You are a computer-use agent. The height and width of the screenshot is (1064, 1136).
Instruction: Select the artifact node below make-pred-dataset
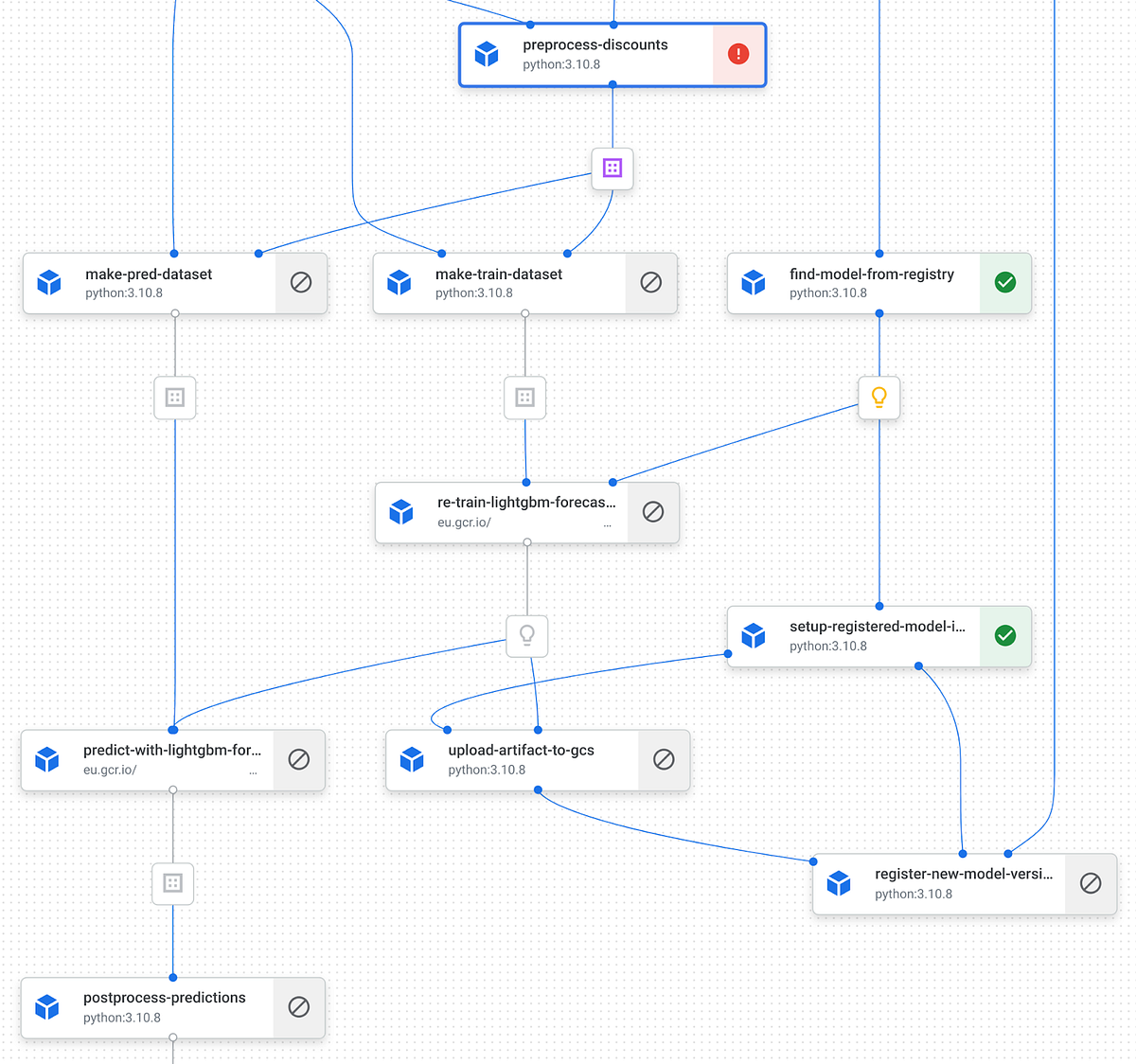(174, 398)
